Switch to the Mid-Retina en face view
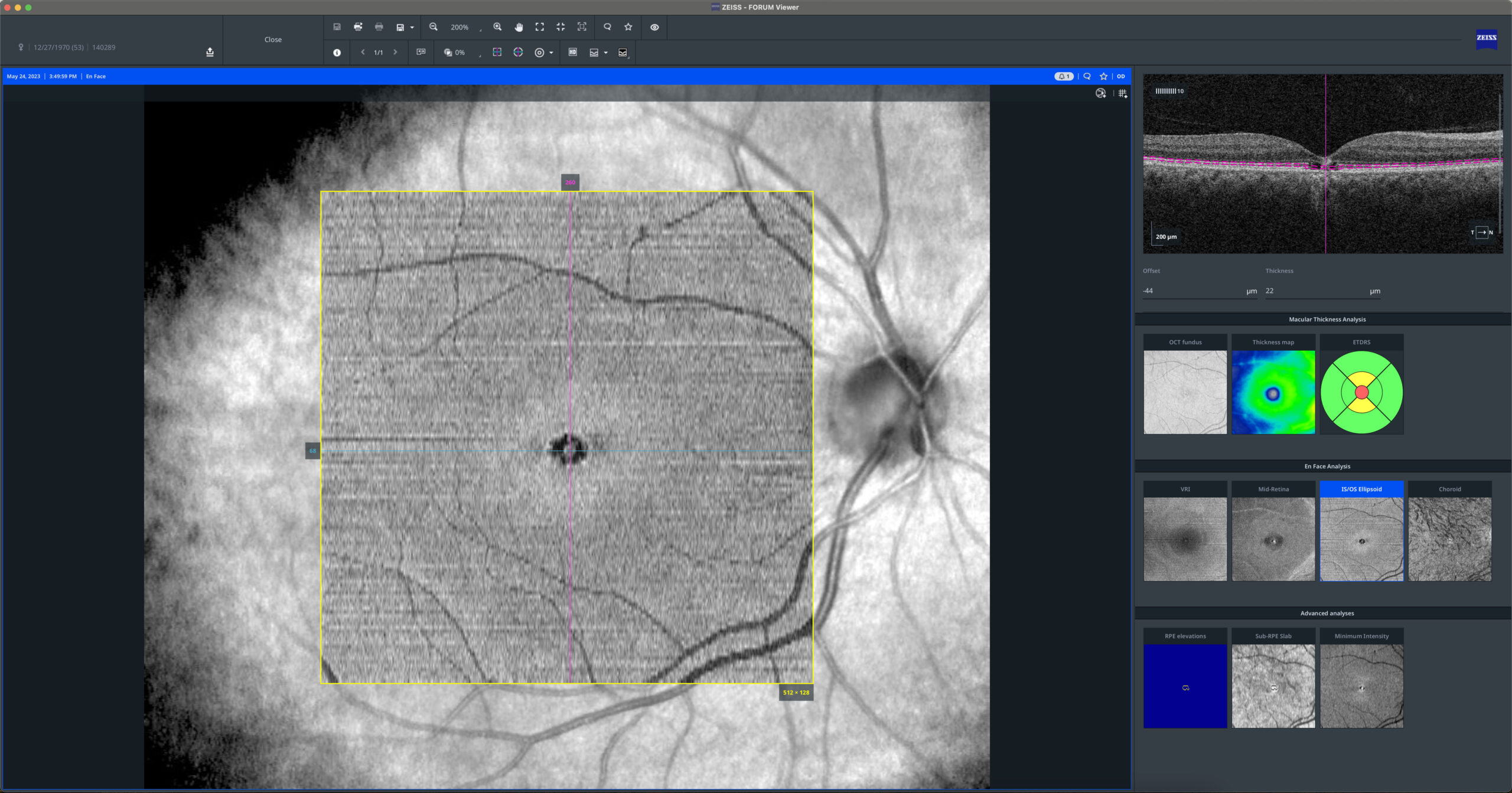 (x=1273, y=531)
